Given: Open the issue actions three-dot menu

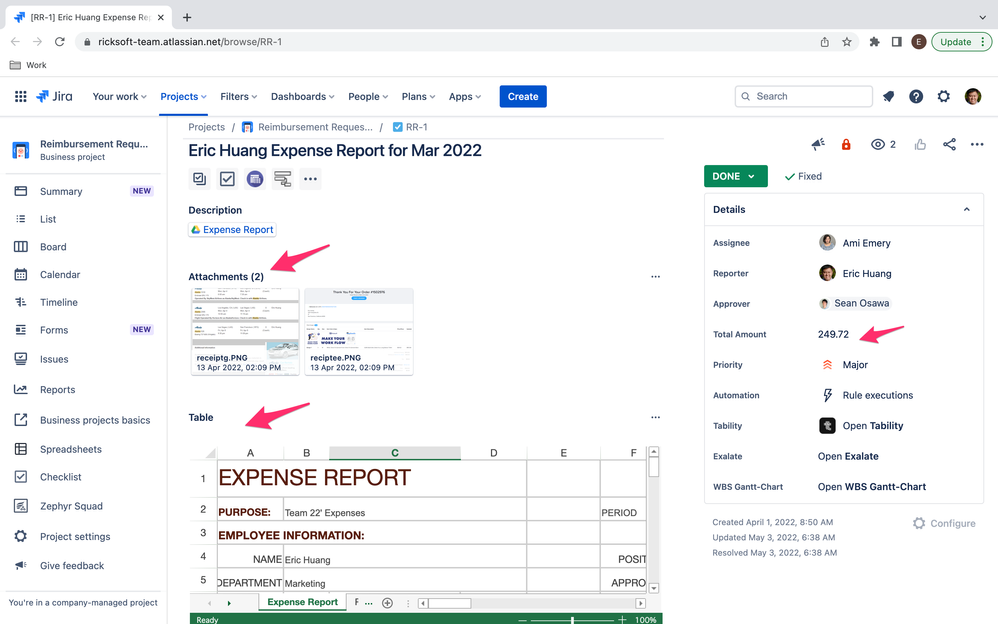Looking at the screenshot, I should tap(977, 145).
